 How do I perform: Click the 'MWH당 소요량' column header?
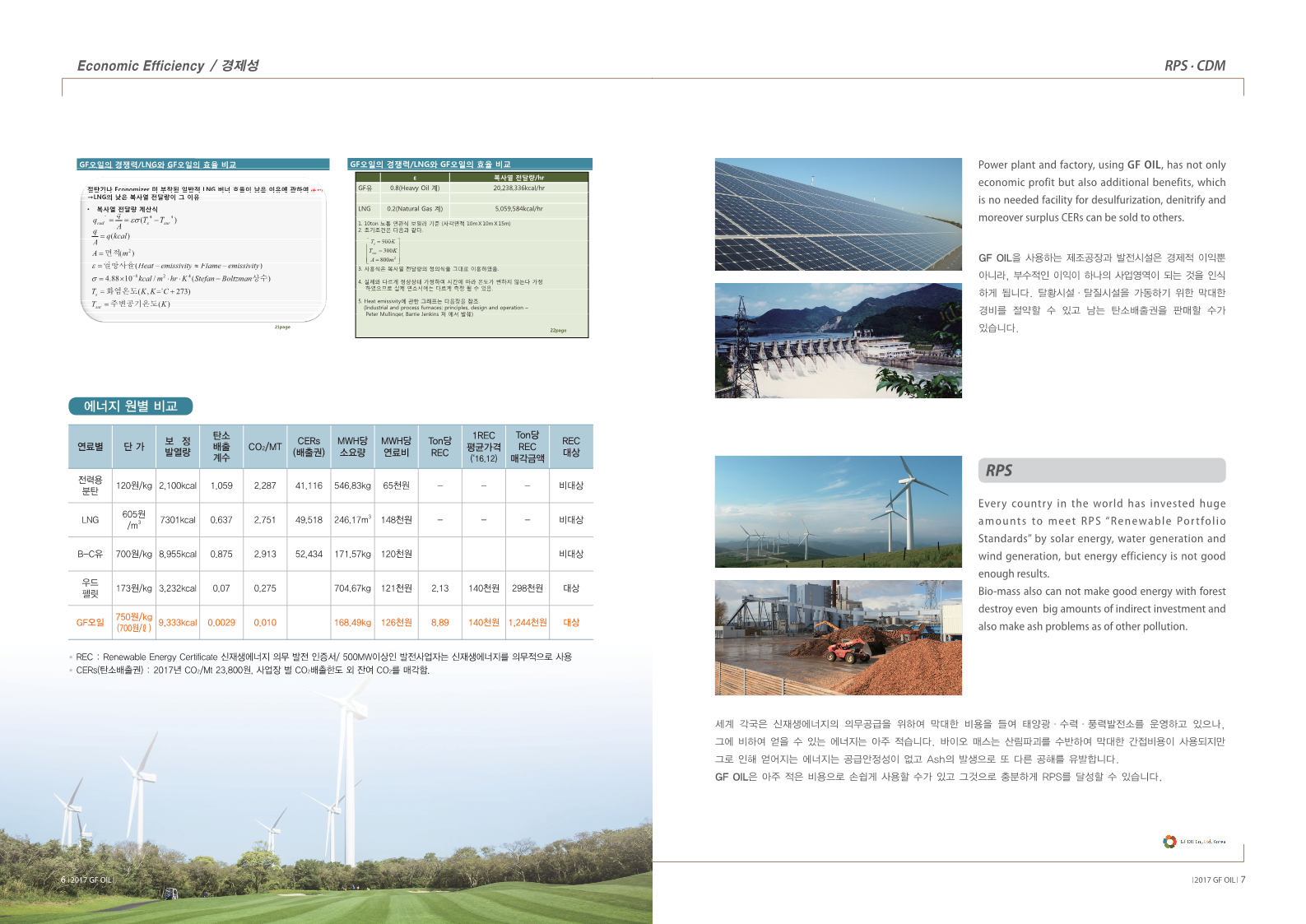pyautogui.click(x=352, y=447)
